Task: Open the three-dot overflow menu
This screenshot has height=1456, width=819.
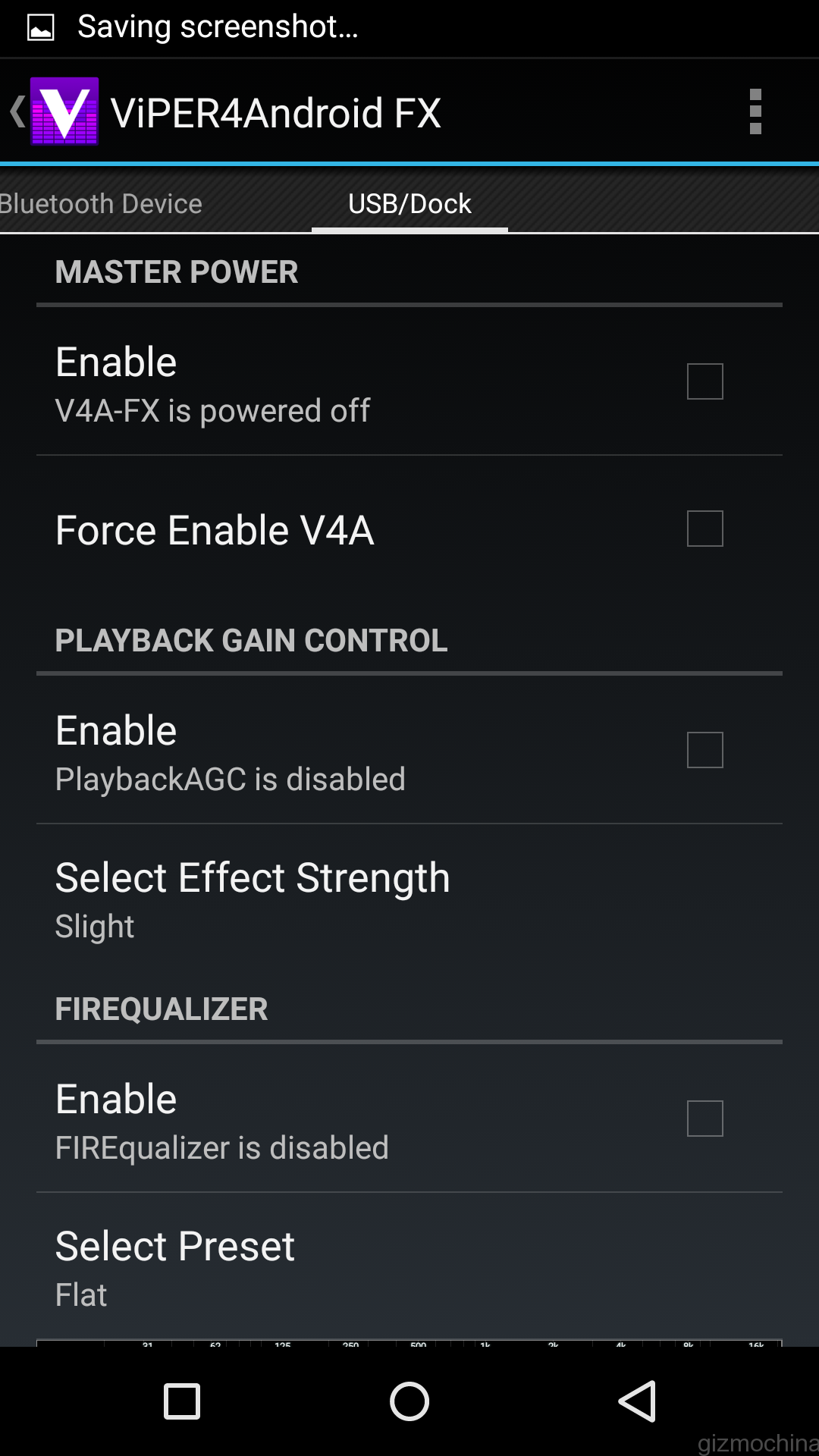Action: coord(755,111)
